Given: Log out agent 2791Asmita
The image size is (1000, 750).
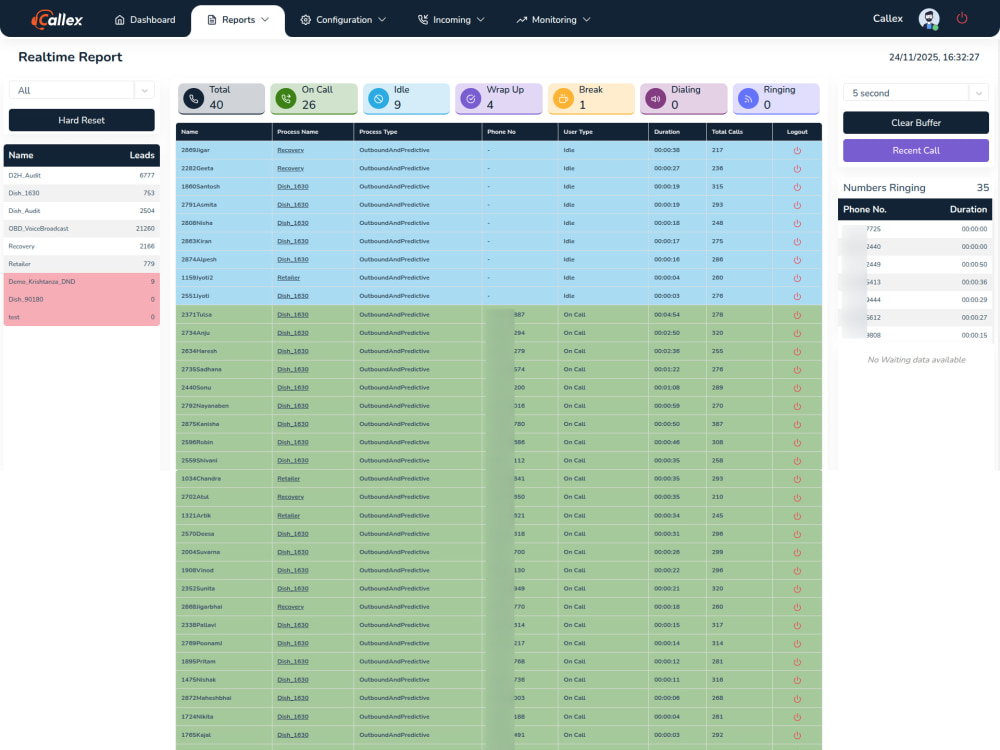Looking at the screenshot, I should pyautogui.click(x=797, y=205).
